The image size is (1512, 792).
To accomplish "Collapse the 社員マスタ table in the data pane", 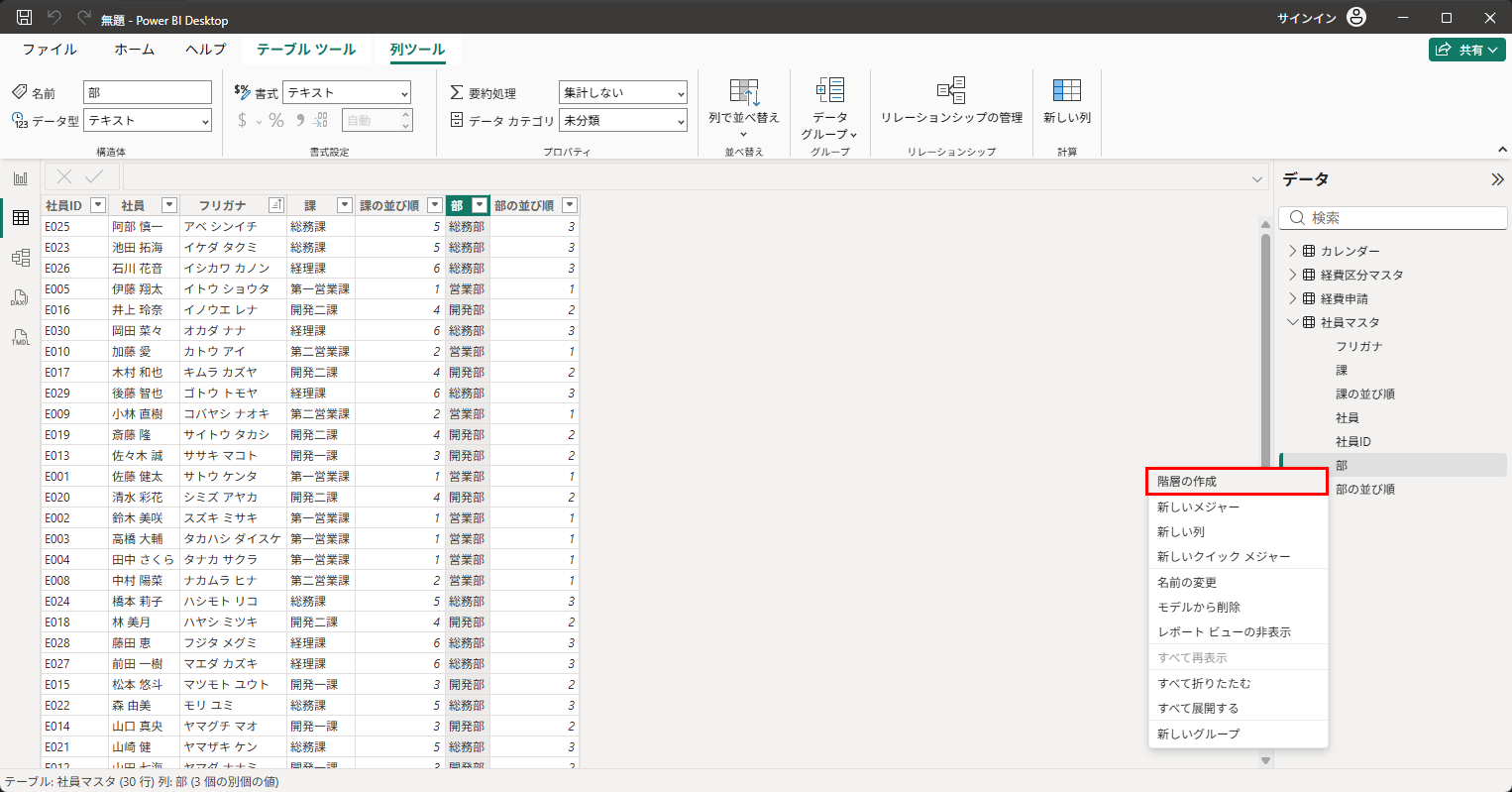I will (x=1292, y=322).
